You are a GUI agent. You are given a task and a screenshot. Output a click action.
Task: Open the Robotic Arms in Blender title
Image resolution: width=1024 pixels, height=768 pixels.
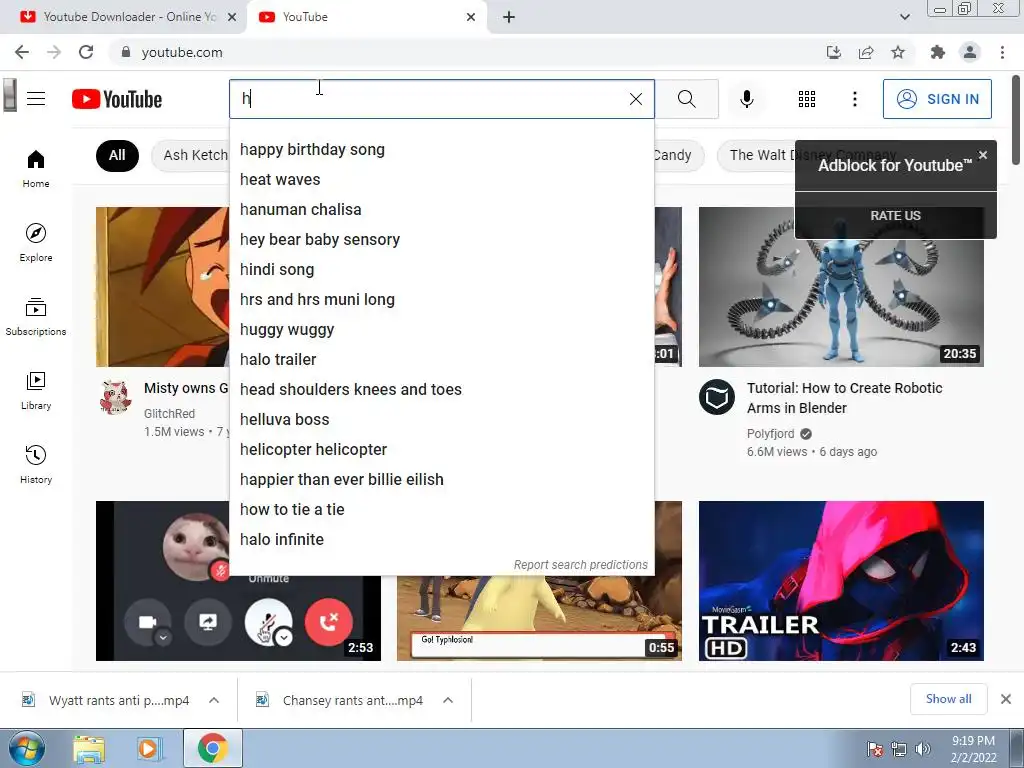pyautogui.click(x=844, y=398)
